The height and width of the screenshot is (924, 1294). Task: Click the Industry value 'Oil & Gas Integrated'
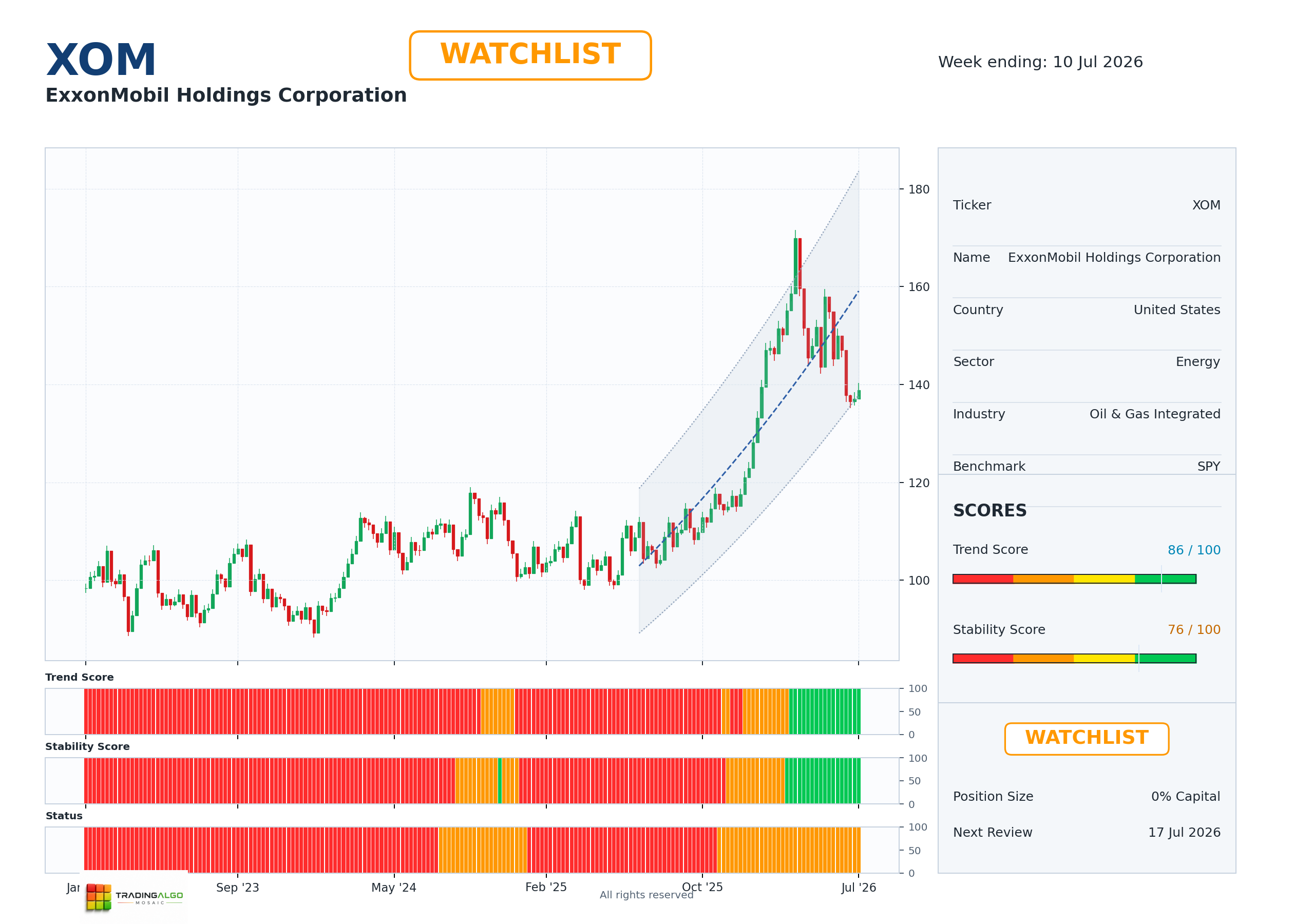(1154, 414)
